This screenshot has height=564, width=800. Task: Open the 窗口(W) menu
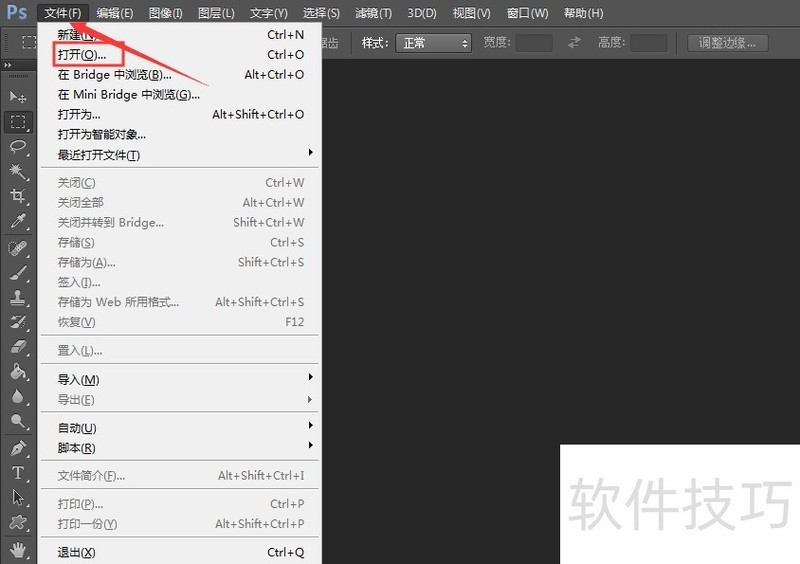pyautogui.click(x=528, y=13)
